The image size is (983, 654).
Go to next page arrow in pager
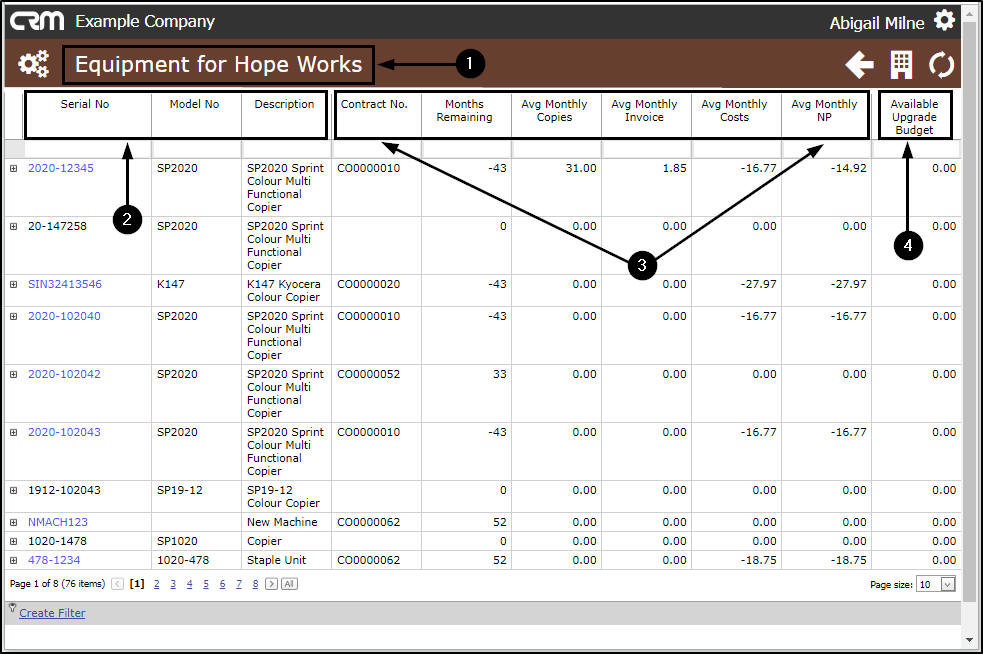coord(271,584)
